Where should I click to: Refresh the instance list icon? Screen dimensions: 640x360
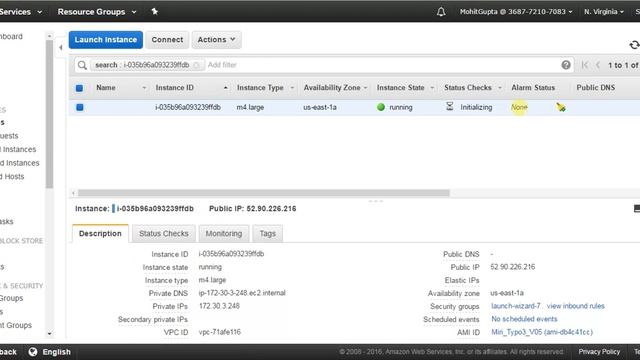pyautogui.click(x=634, y=45)
